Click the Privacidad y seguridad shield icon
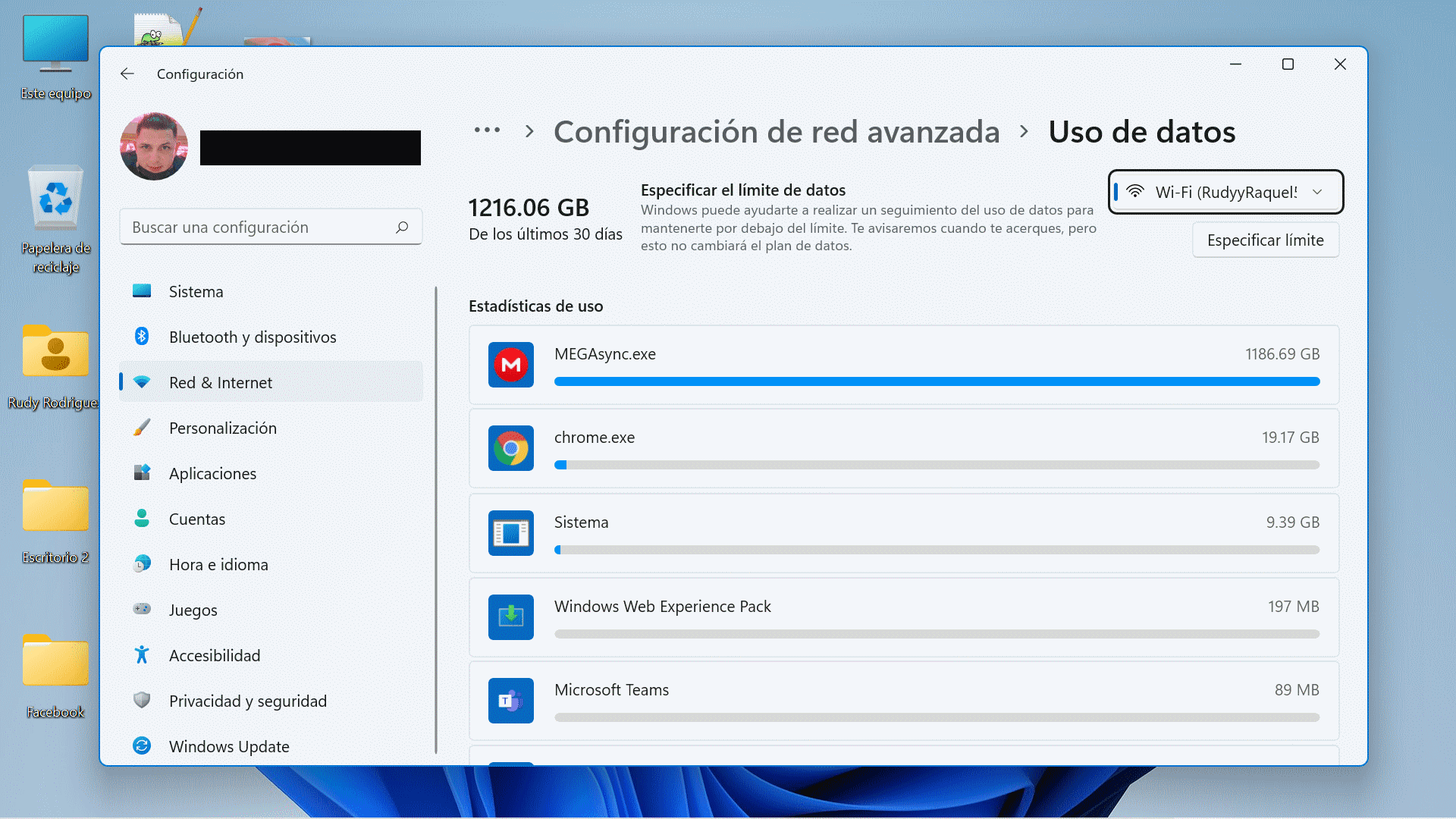Viewport: 1456px width, 819px height. click(142, 700)
